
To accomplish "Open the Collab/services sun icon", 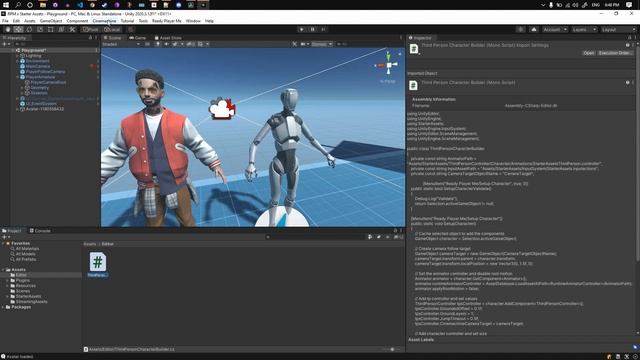I will click(520, 29).
